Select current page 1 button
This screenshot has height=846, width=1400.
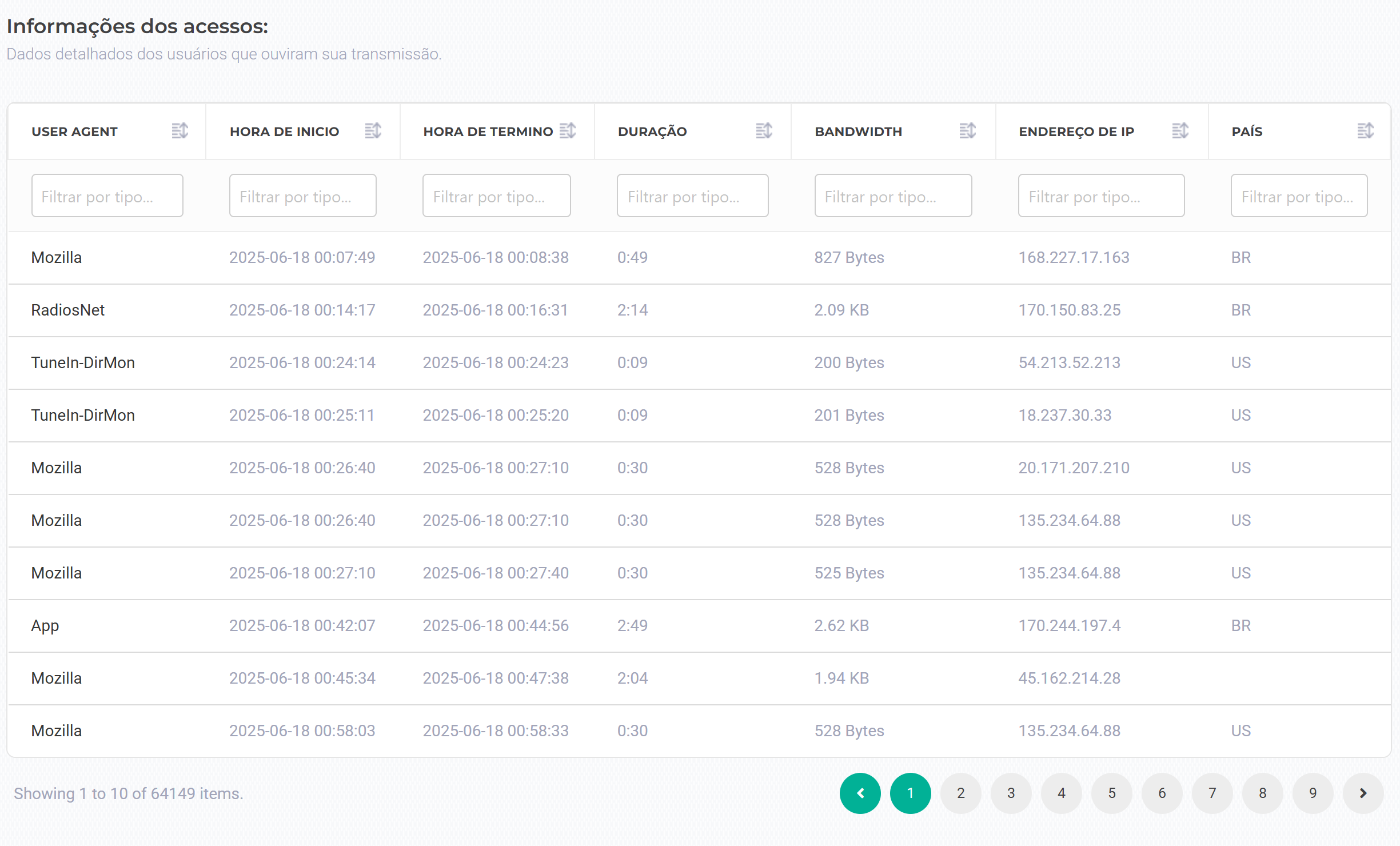(910, 793)
